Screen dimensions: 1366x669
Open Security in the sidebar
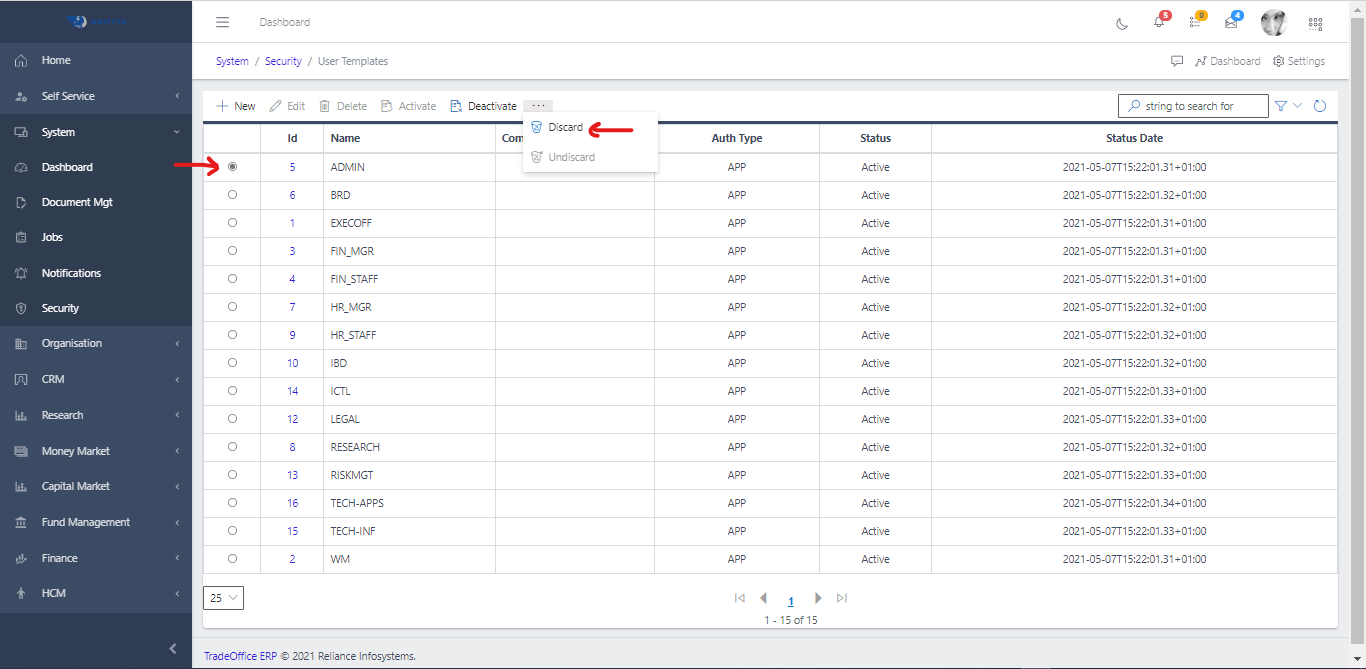(x=60, y=308)
